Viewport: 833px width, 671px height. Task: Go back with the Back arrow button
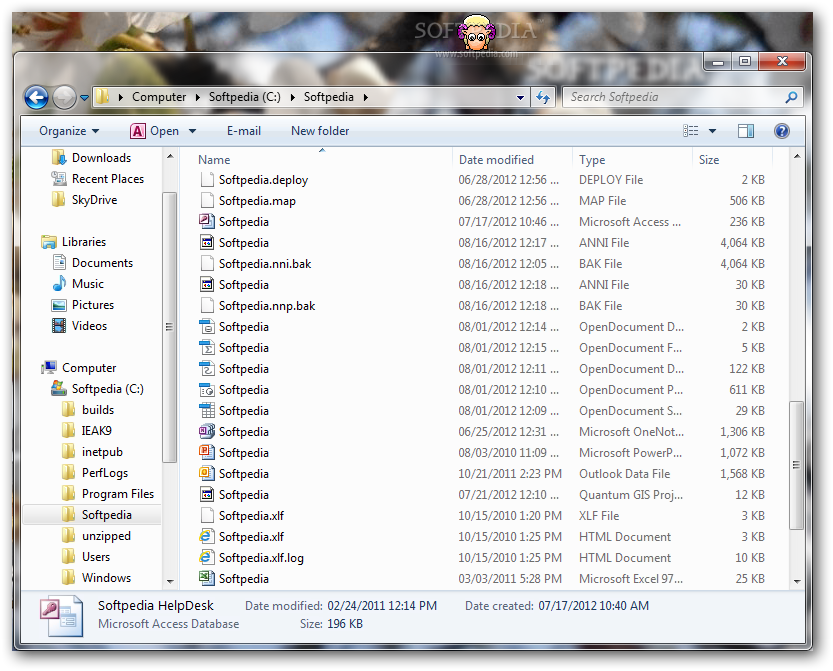point(37,97)
